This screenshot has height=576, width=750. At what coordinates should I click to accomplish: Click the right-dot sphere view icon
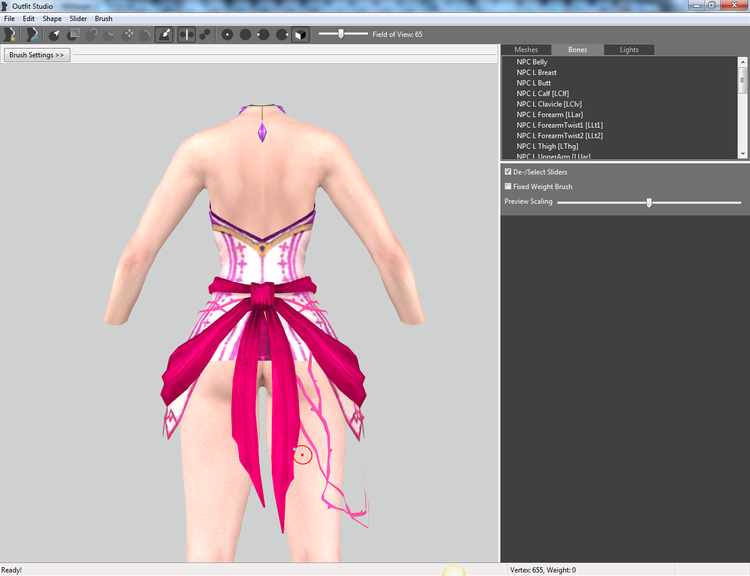[x=282, y=34]
